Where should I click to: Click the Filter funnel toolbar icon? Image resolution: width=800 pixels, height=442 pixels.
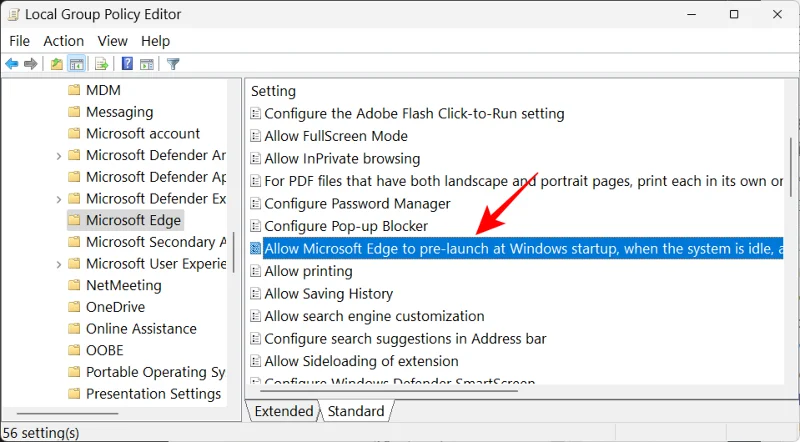coord(173,64)
